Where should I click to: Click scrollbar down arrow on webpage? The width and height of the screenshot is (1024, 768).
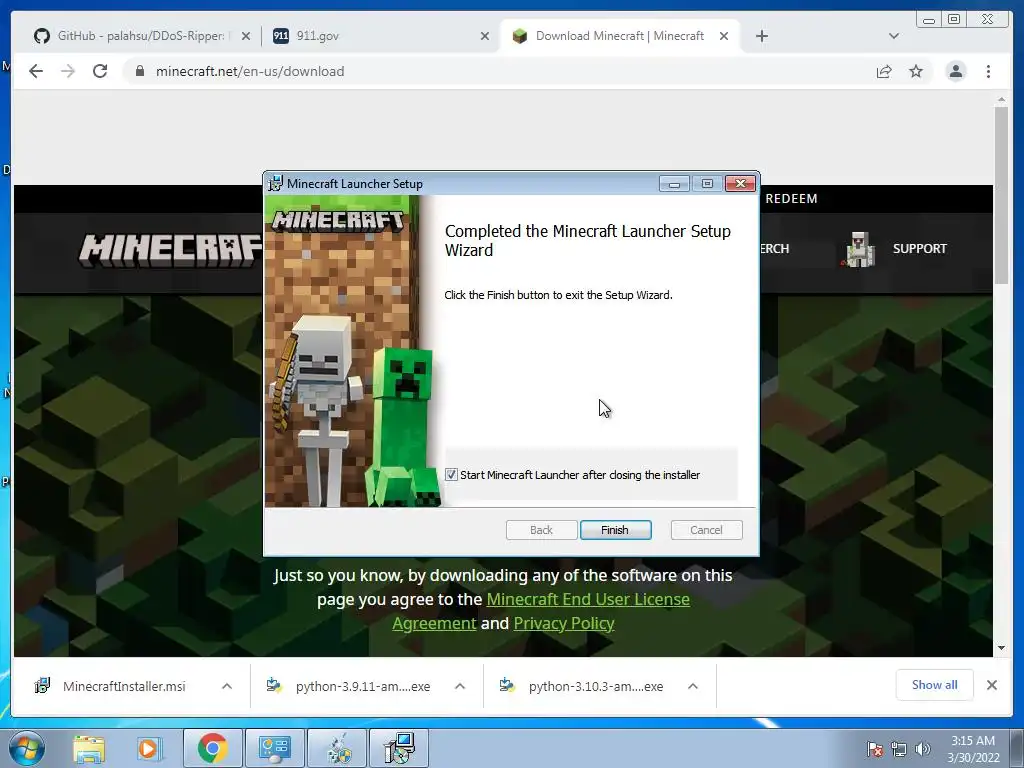click(1001, 648)
